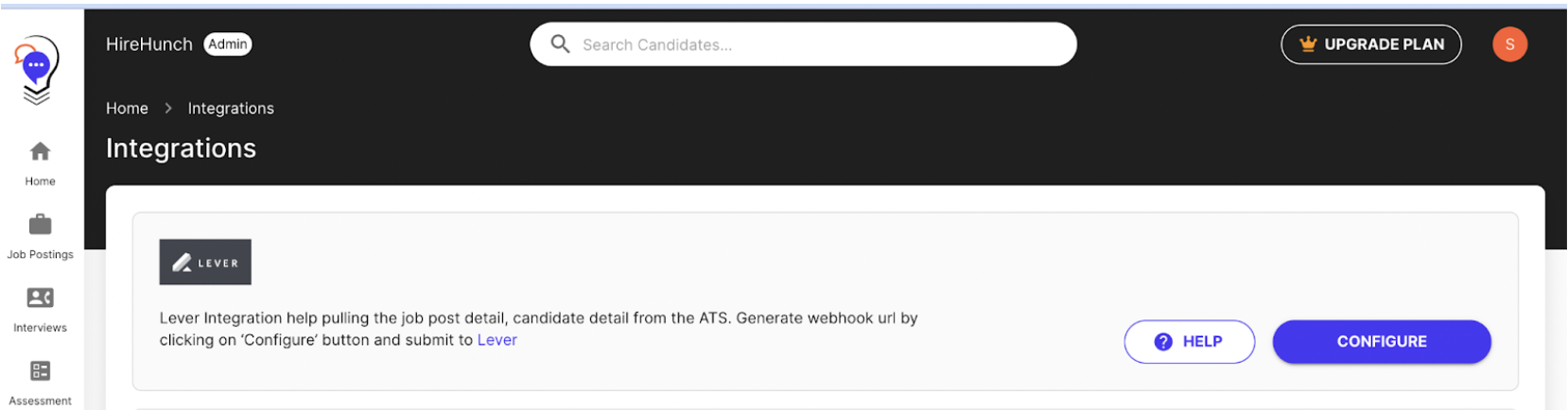Click the magnifying glass search icon

[x=560, y=44]
